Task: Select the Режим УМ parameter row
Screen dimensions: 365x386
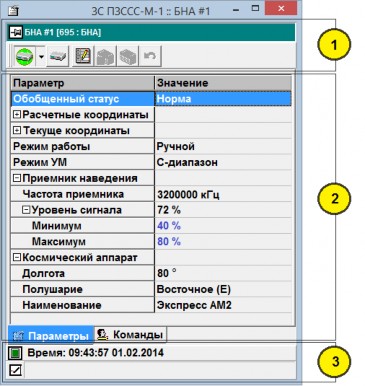Action: 83,162
